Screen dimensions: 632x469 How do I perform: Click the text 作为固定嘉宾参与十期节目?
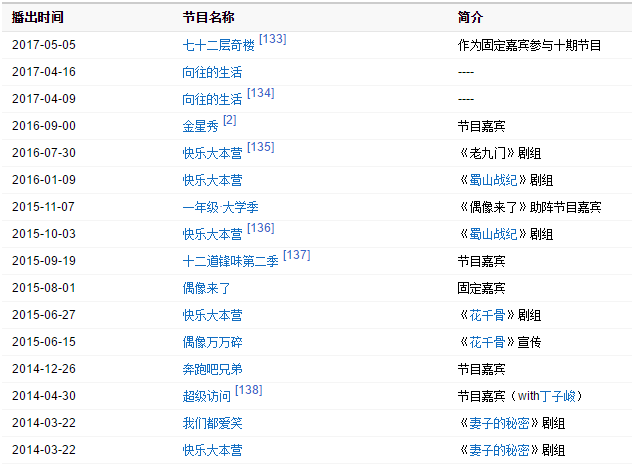point(529,45)
